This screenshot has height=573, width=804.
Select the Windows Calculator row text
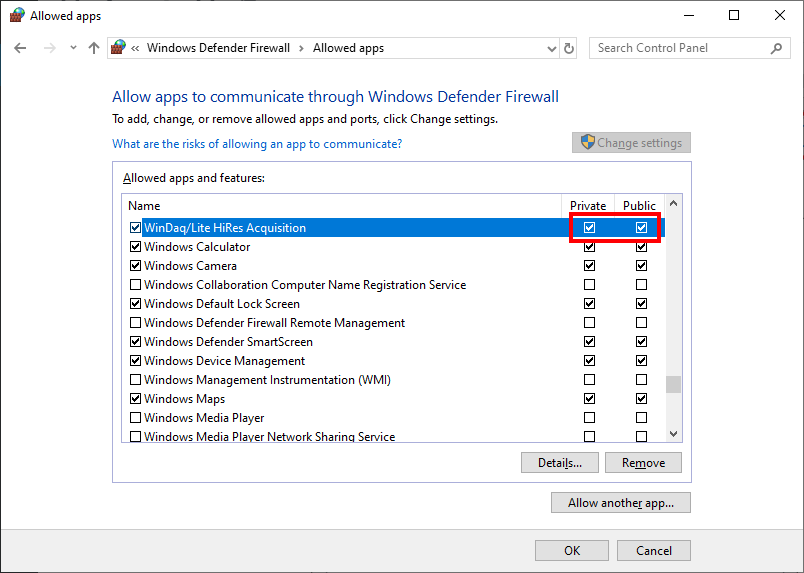pyautogui.click(x=197, y=247)
